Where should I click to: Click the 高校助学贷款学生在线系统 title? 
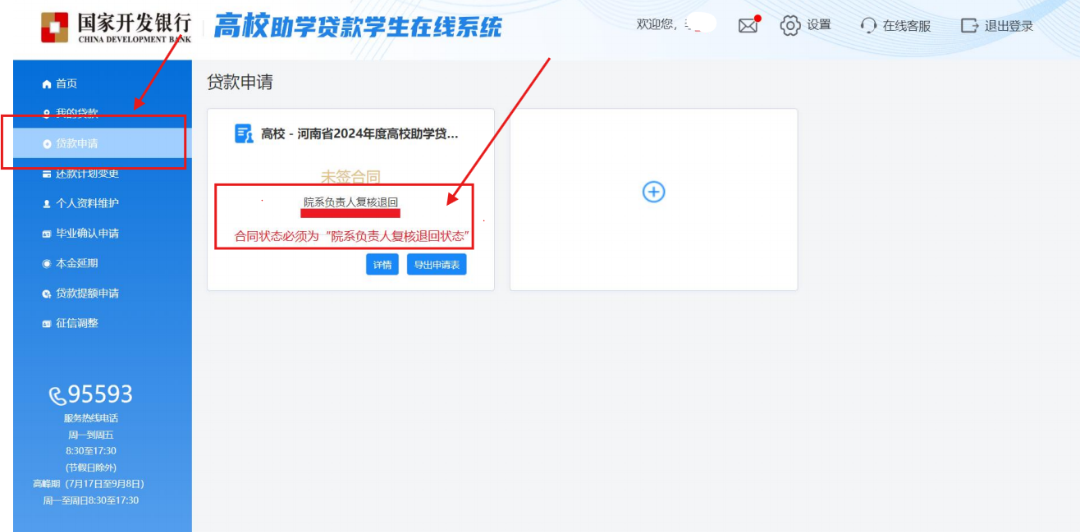tap(357, 26)
